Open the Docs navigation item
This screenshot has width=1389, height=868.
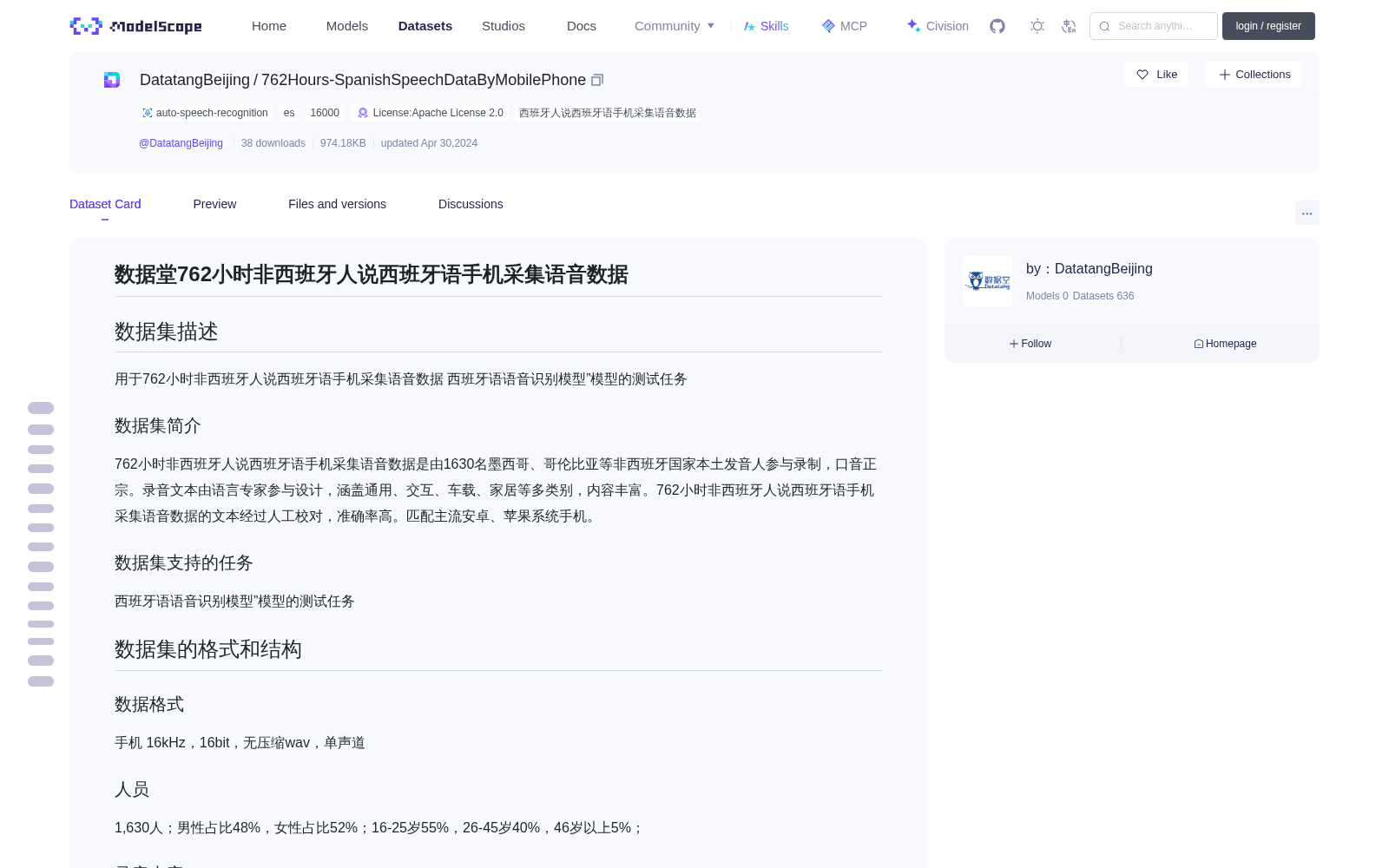pyautogui.click(x=582, y=26)
